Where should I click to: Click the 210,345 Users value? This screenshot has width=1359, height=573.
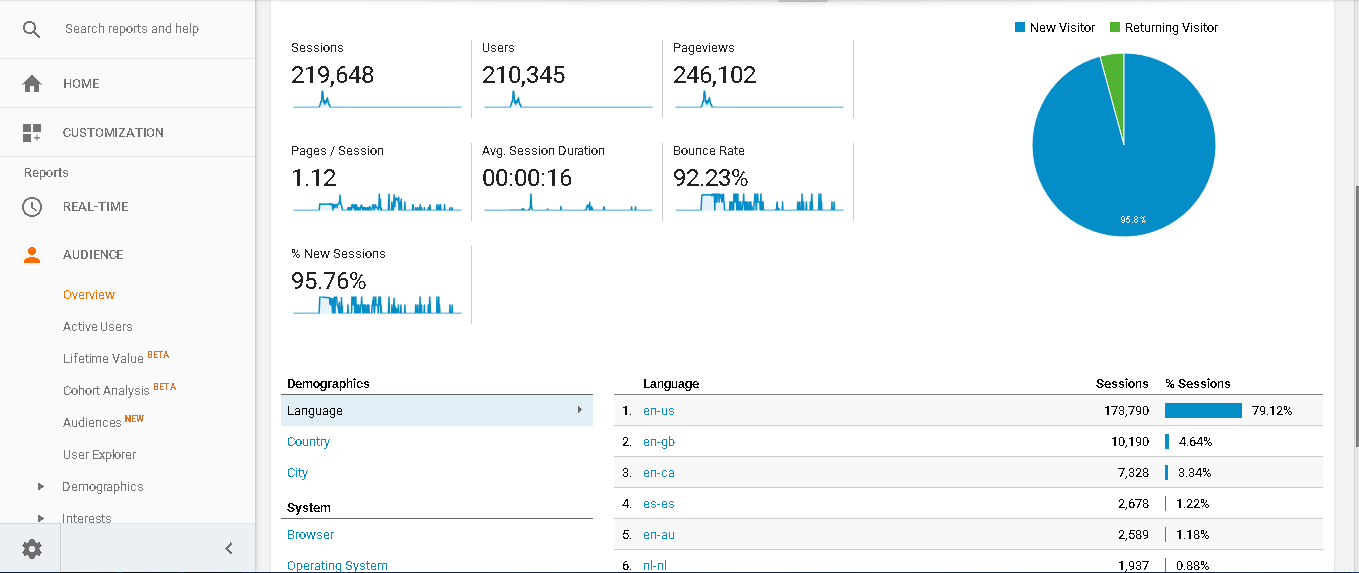click(x=523, y=75)
